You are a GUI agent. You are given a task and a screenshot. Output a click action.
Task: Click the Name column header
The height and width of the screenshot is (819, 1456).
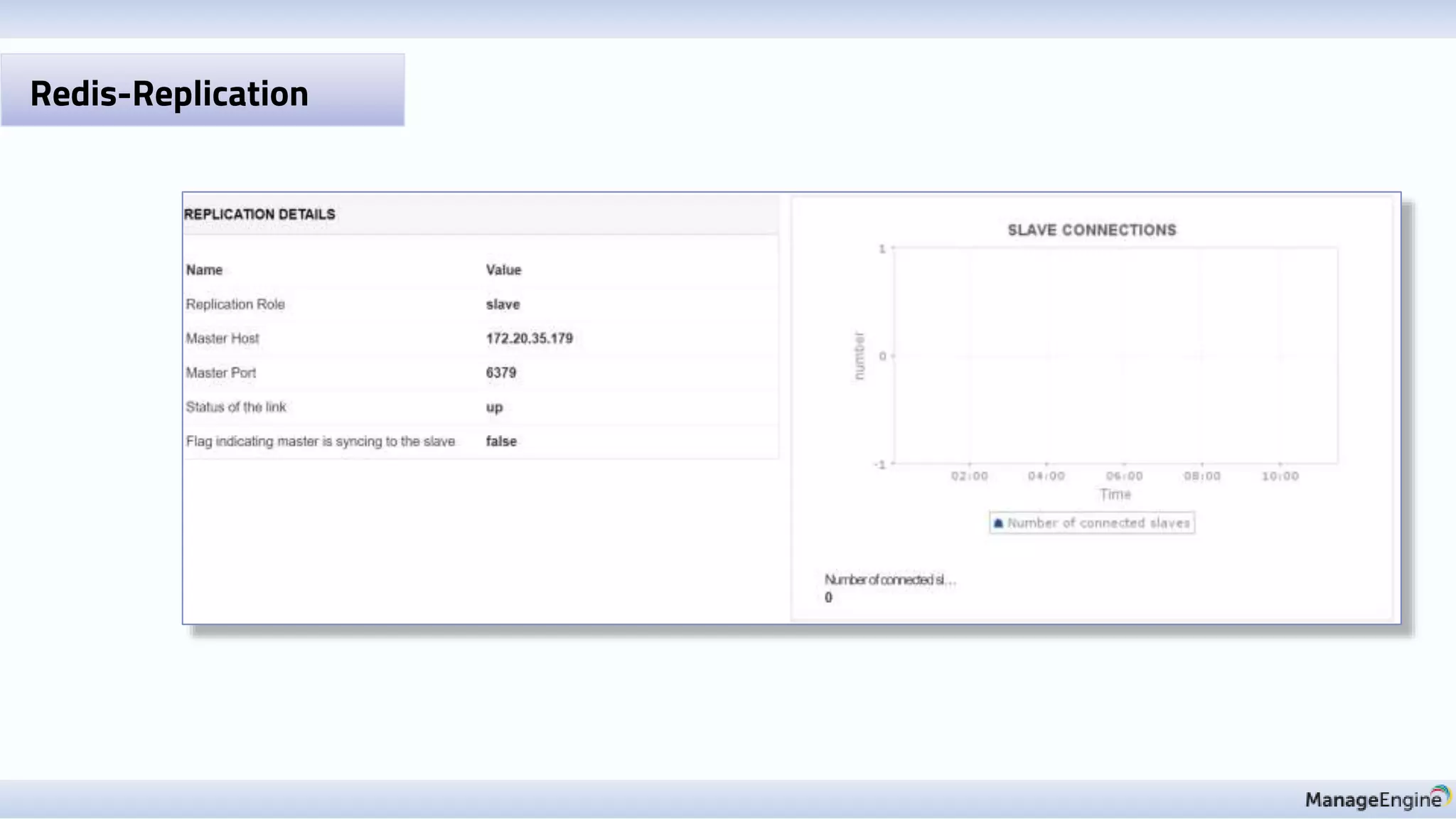(x=204, y=270)
